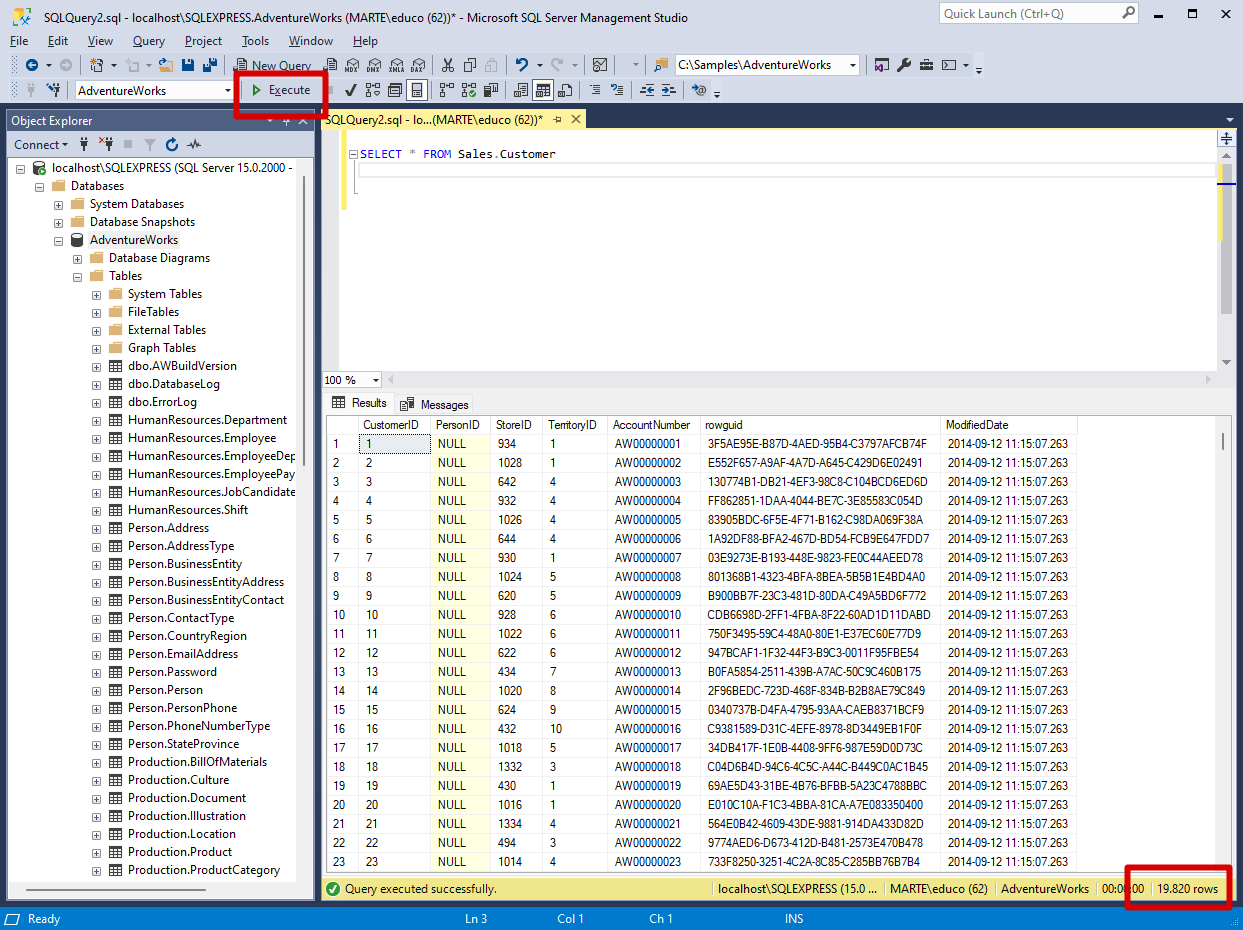Image resolution: width=1243 pixels, height=930 pixels.
Task: Comment out the selected lines
Action: [x=595, y=90]
